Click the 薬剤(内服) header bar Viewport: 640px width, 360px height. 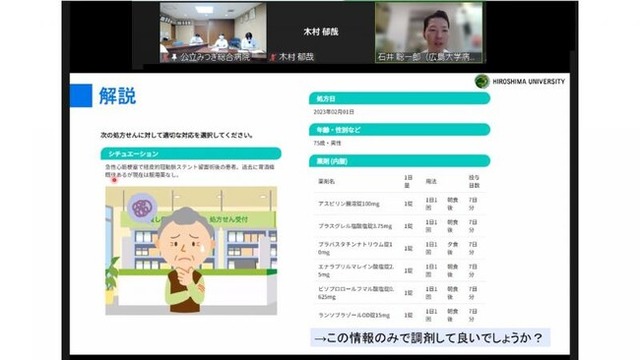(x=400, y=161)
